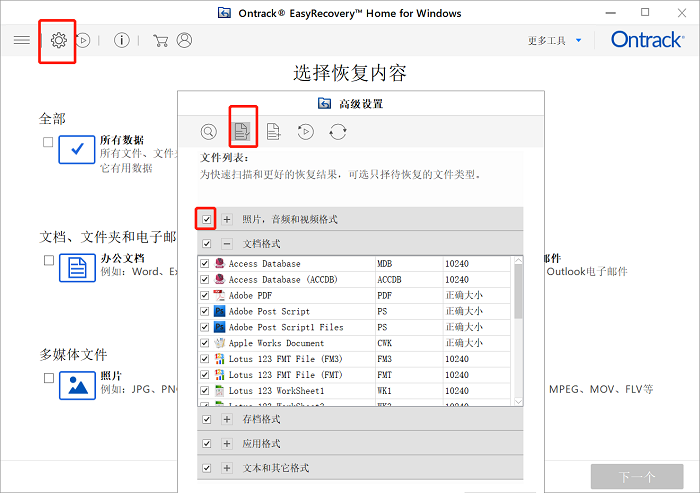Toggle the Adobe PDF checkbox
Viewport: 700px width, 493px height.
coord(205,296)
